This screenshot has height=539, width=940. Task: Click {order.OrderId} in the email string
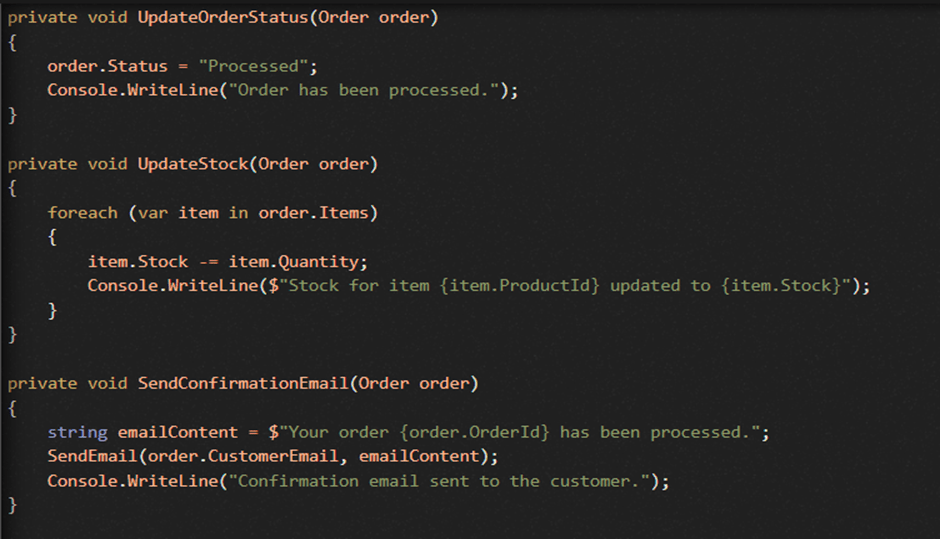pyautogui.click(x=474, y=432)
